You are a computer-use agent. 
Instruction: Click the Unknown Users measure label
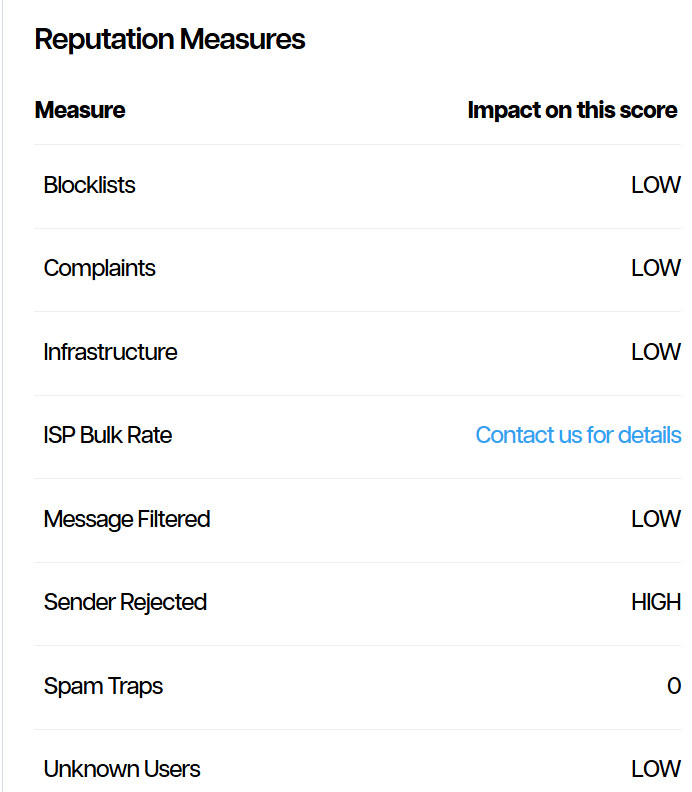(x=121, y=769)
